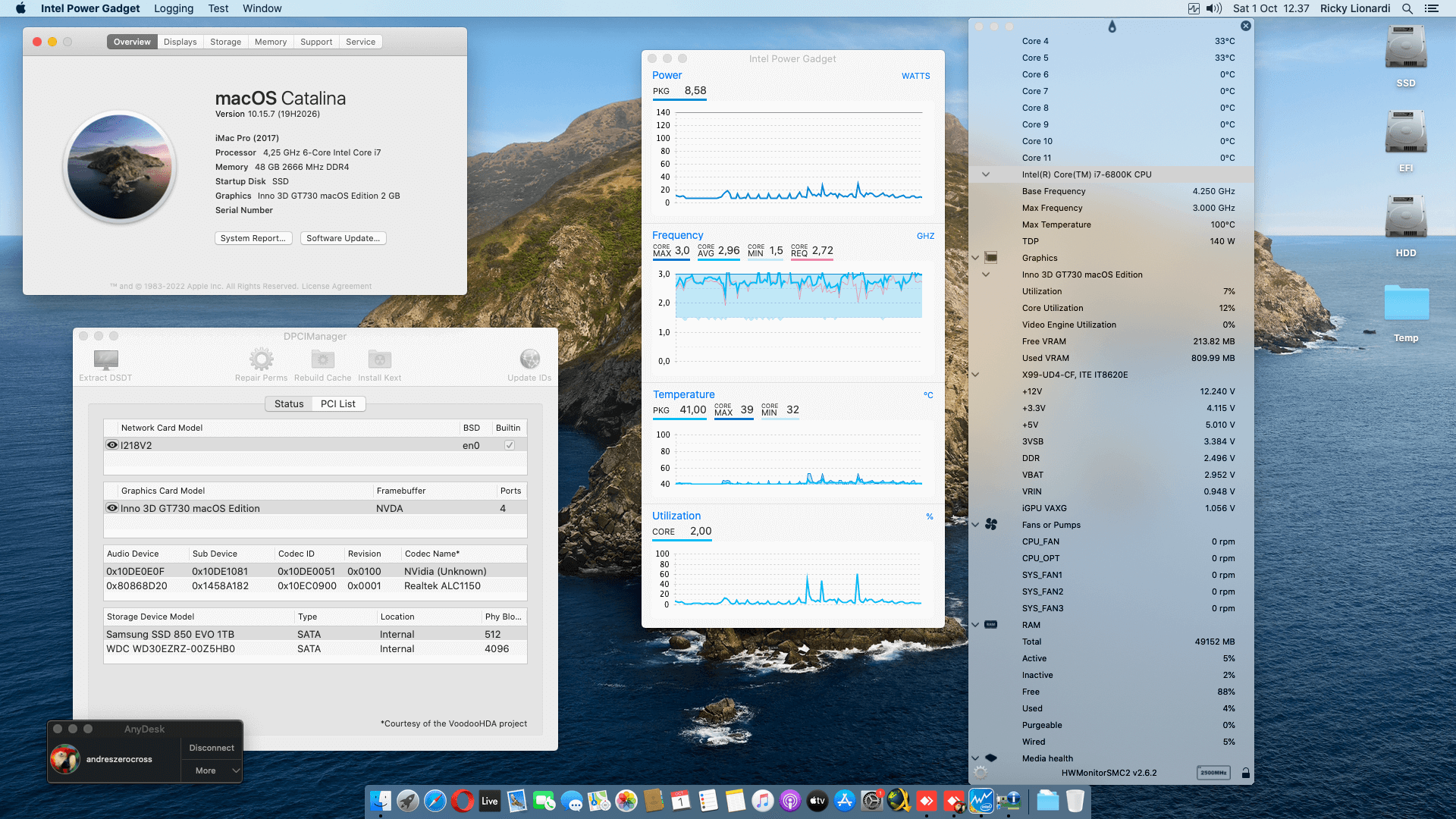The height and width of the screenshot is (819, 1456).
Task: Toggle the Builtin checkbox for I218V2
Action: (510, 445)
